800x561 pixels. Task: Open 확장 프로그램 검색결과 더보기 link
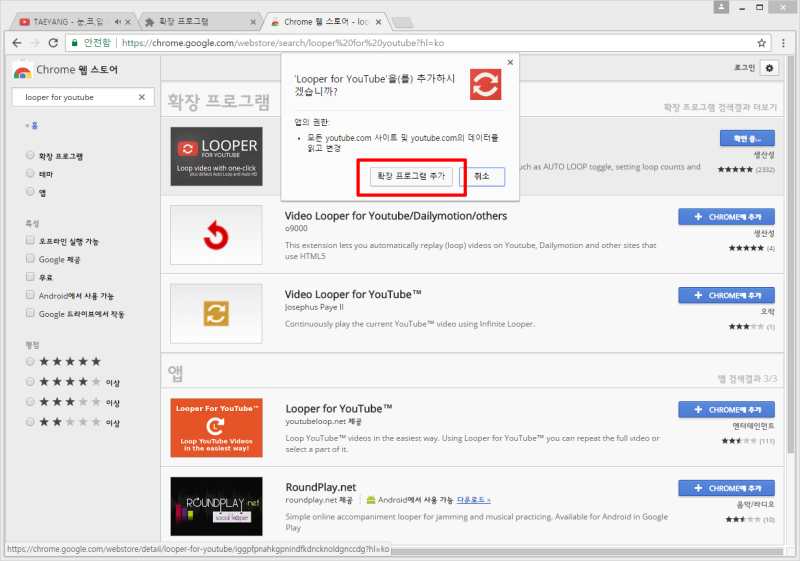pyautogui.click(x=720, y=107)
